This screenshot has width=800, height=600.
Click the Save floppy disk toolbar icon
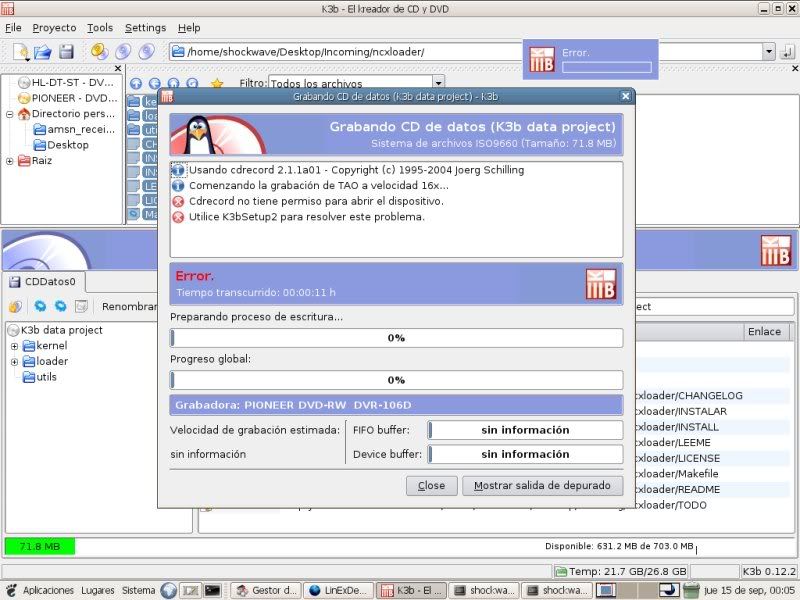tap(66, 52)
